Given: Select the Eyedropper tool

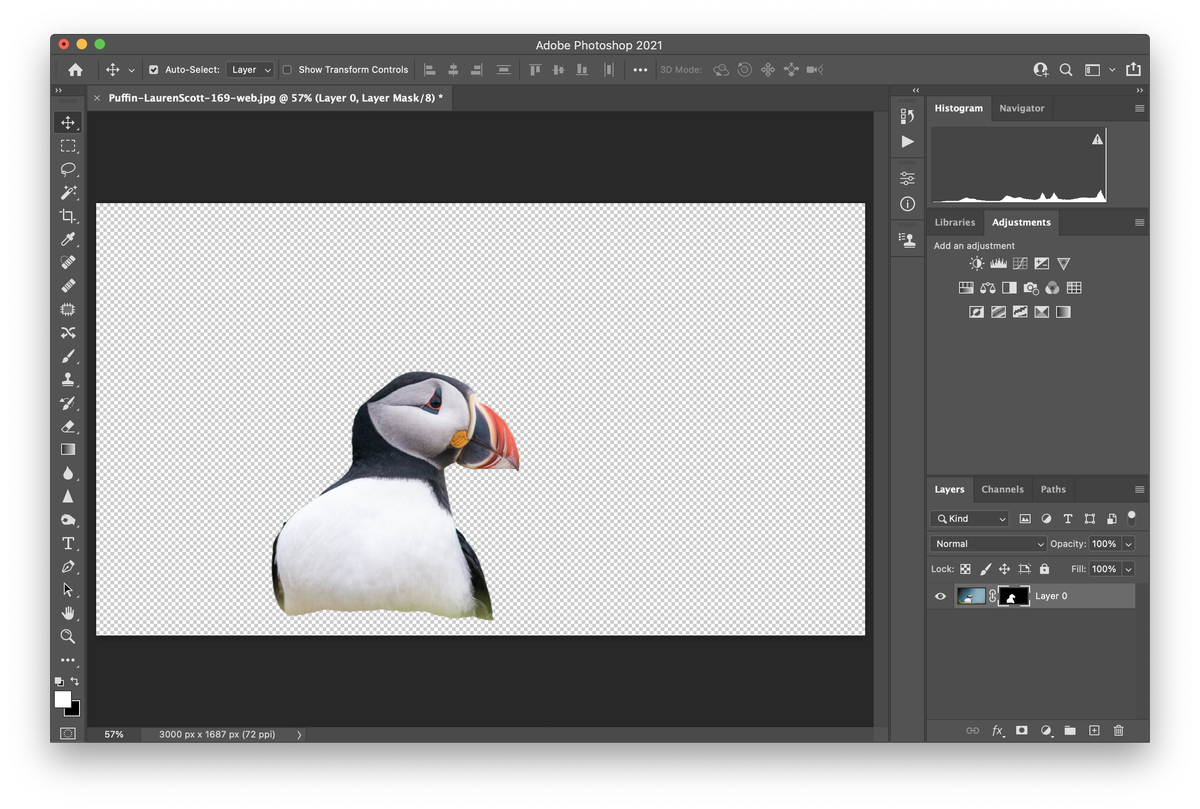Looking at the screenshot, I should tap(68, 239).
